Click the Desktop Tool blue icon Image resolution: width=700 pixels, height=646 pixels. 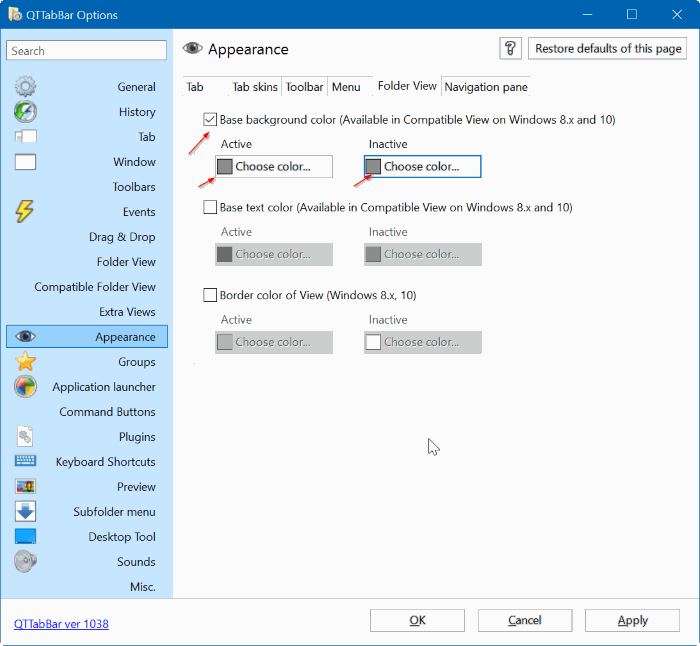point(25,536)
